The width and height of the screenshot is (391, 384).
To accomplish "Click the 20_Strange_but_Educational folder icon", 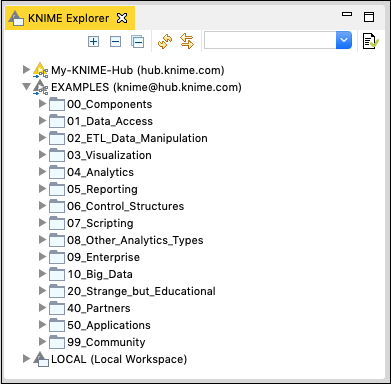I will [x=57, y=291].
